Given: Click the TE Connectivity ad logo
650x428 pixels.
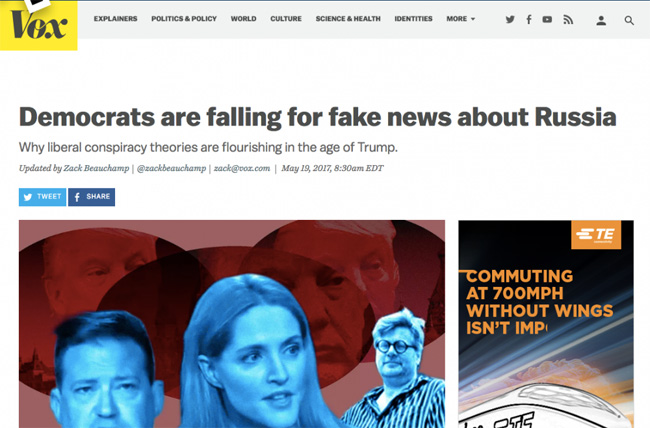Looking at the screenshot, I should click(596, 235).
